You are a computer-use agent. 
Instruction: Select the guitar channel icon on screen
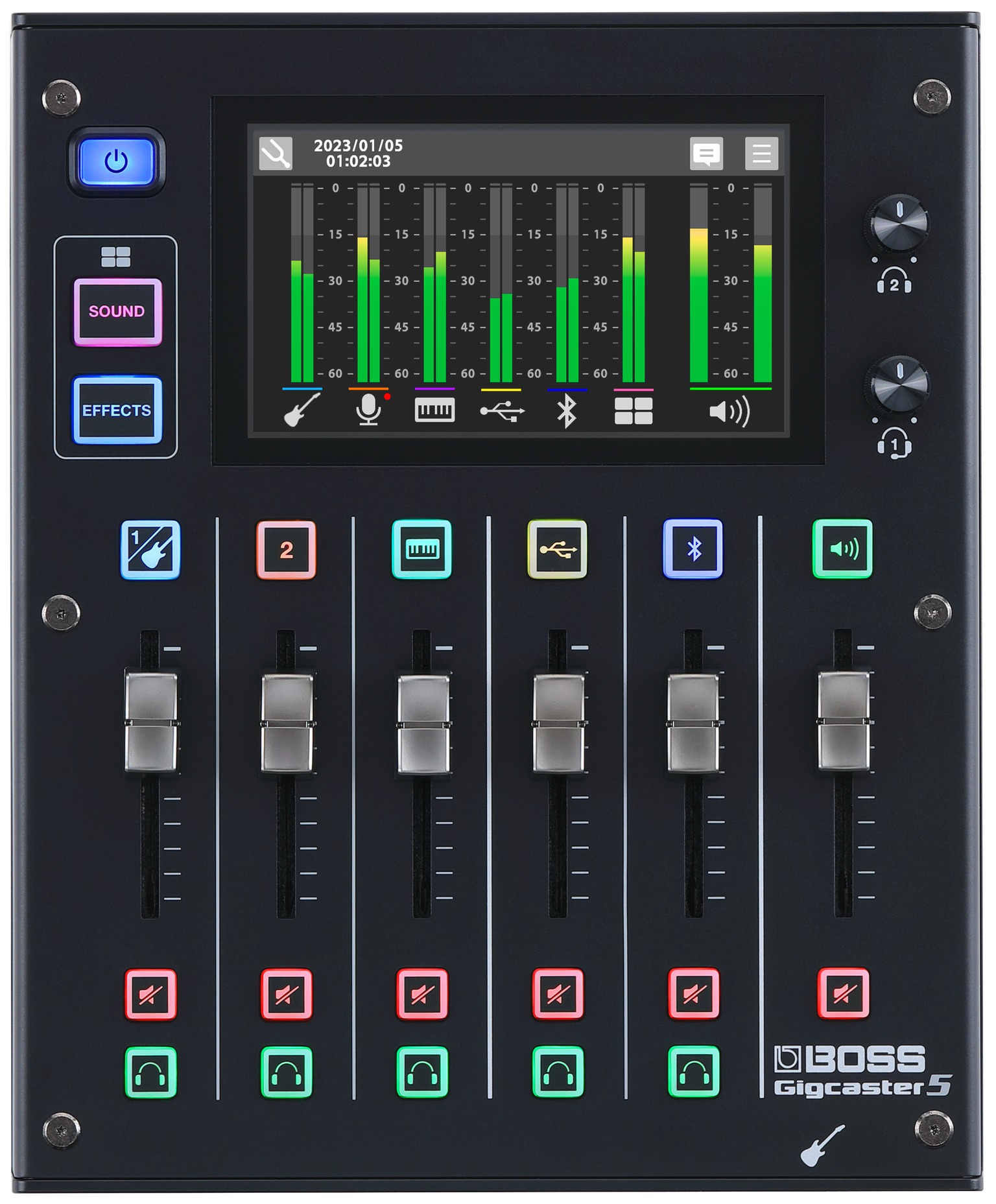tap(302, 410)
